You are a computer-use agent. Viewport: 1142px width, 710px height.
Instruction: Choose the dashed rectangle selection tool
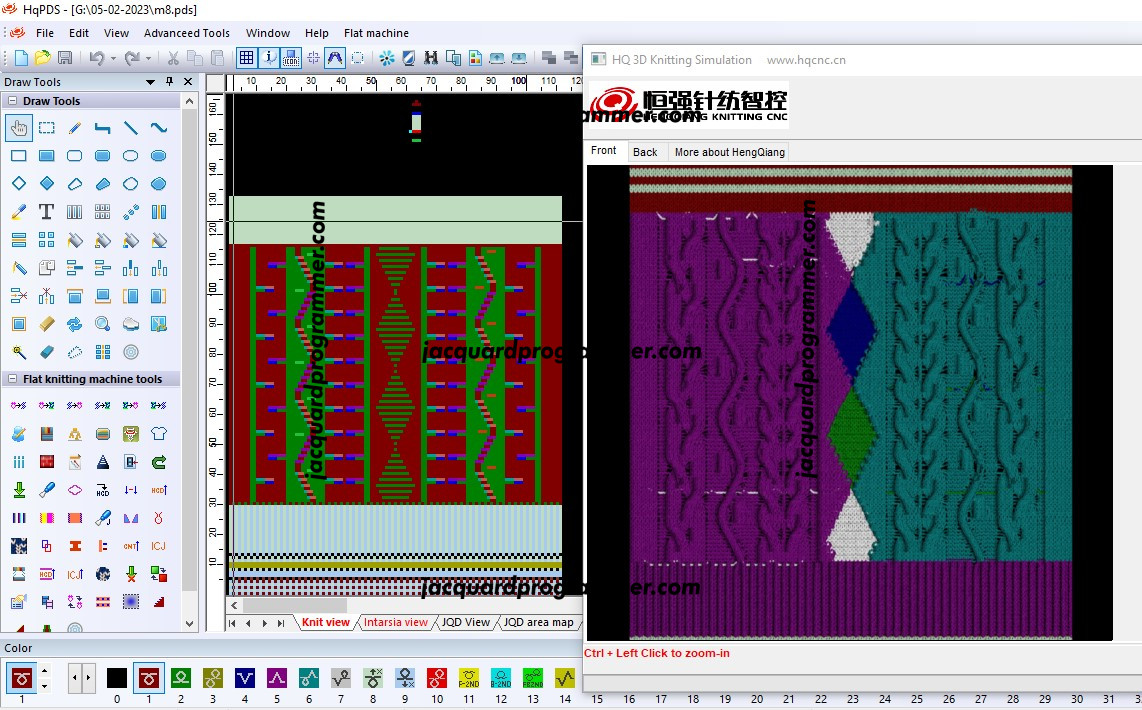pyautogui.click(x=47, y=128)
